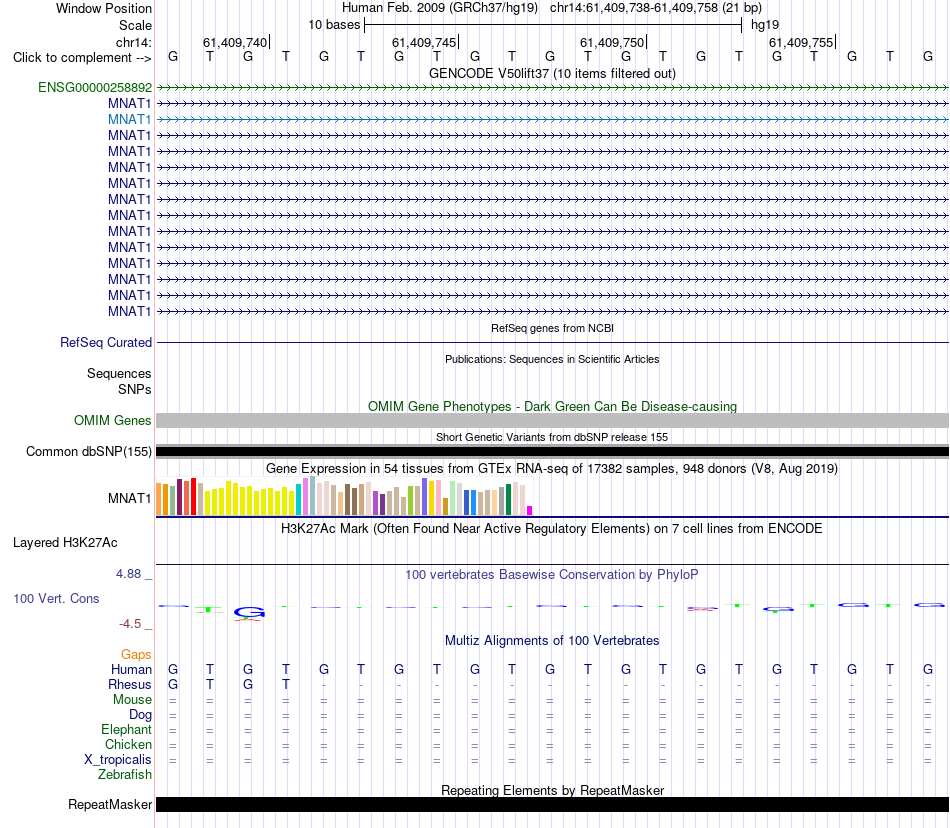Click the gray OMIM Genes track bar
The width and height of the screenshot is (950, 828).
(552, 420)
